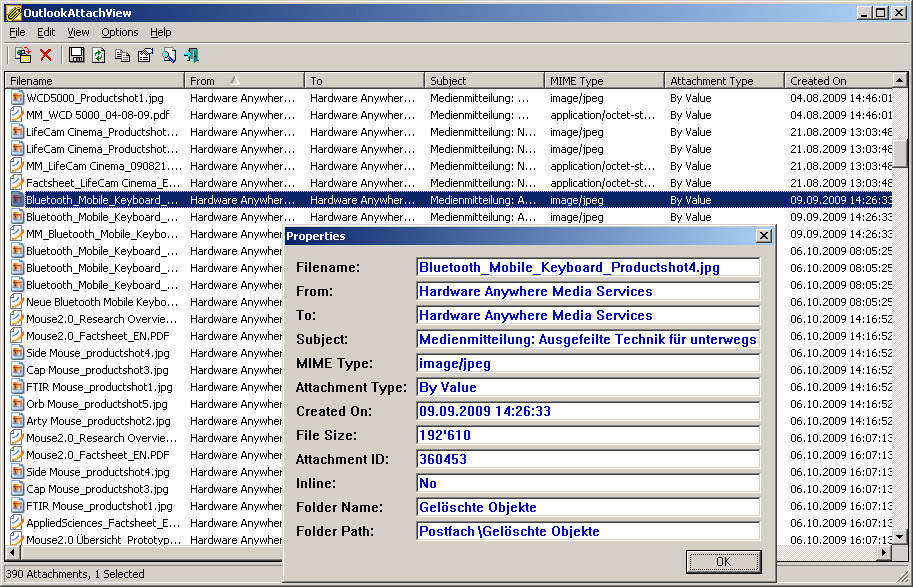Click the magnifier find icon
Image resolution: width=913 pixels, height=587 pixels.
tap(169, 55)
